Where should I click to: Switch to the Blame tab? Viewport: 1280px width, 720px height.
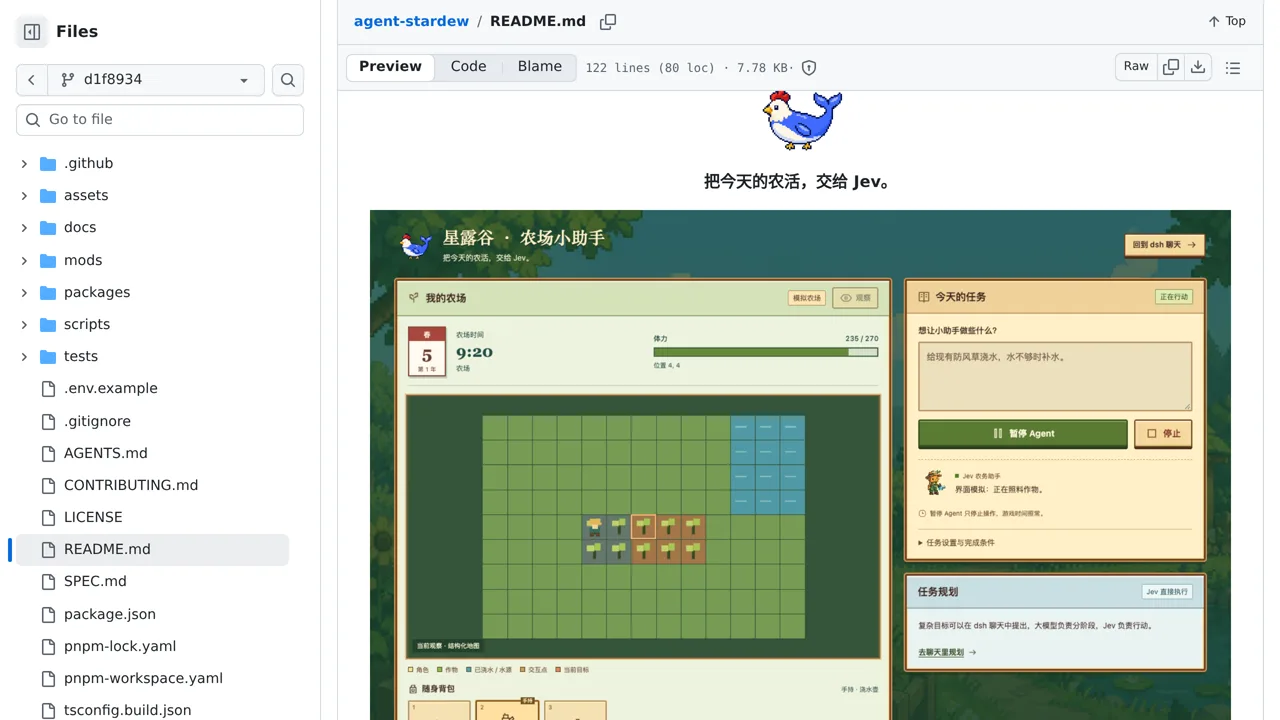(x=540, y=67)
